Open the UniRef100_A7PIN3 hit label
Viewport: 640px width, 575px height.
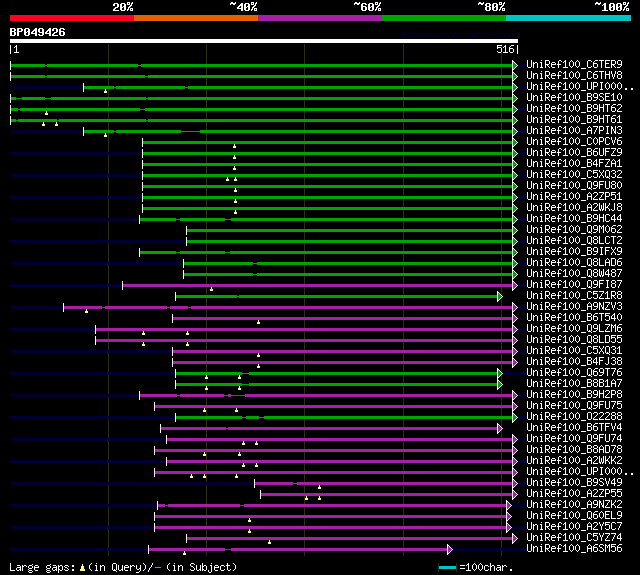574,131
